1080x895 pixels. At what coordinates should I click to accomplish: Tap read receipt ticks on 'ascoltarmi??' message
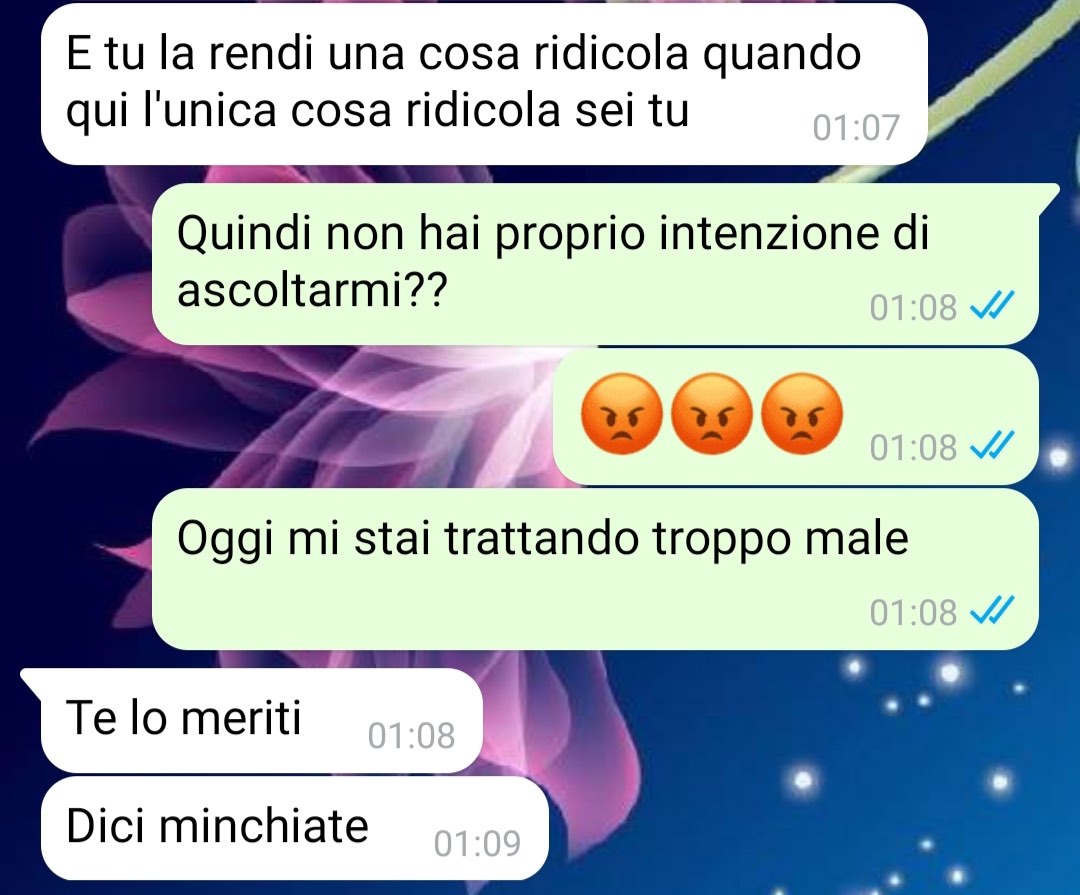992,305
